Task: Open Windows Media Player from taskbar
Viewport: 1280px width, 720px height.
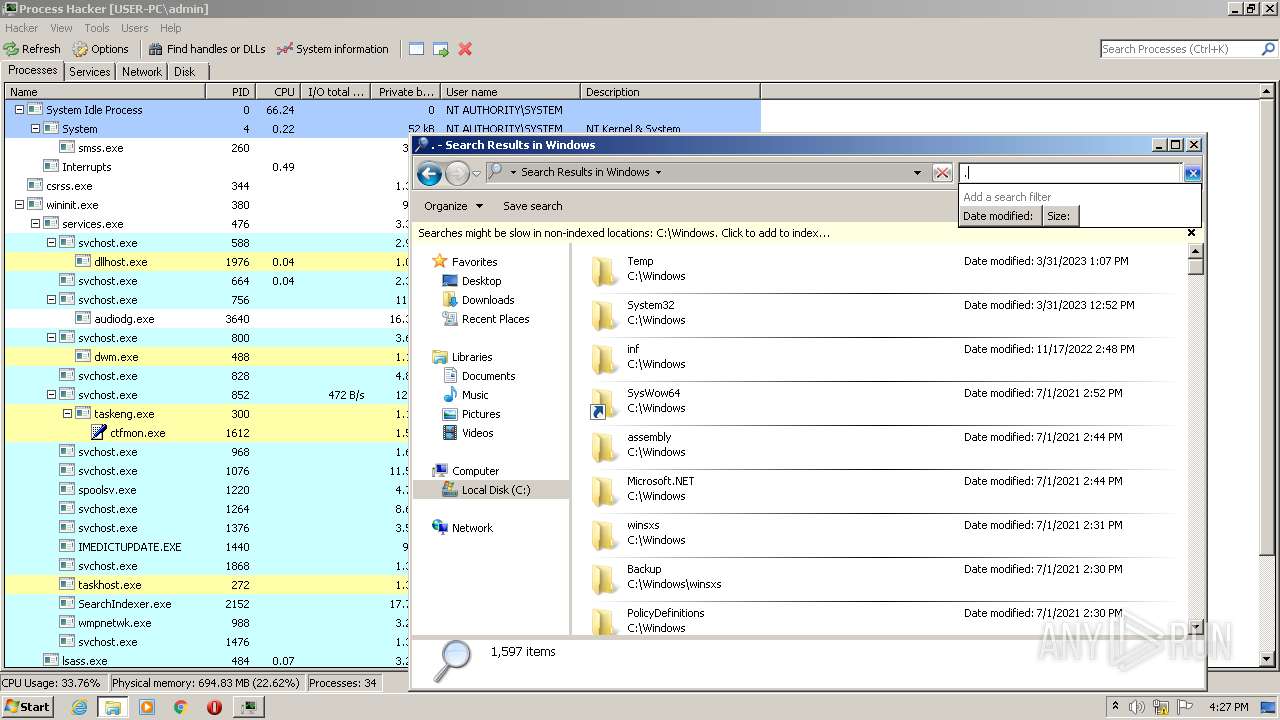Action: pos(147,707)
